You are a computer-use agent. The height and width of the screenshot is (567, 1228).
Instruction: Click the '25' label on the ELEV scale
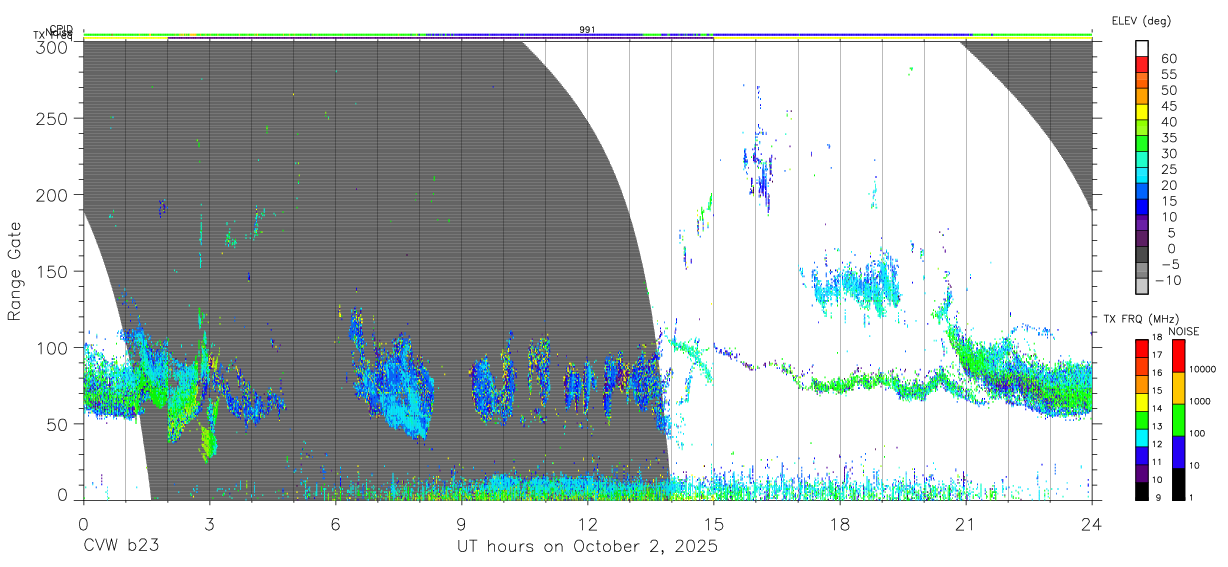(x=1168, y=170)
